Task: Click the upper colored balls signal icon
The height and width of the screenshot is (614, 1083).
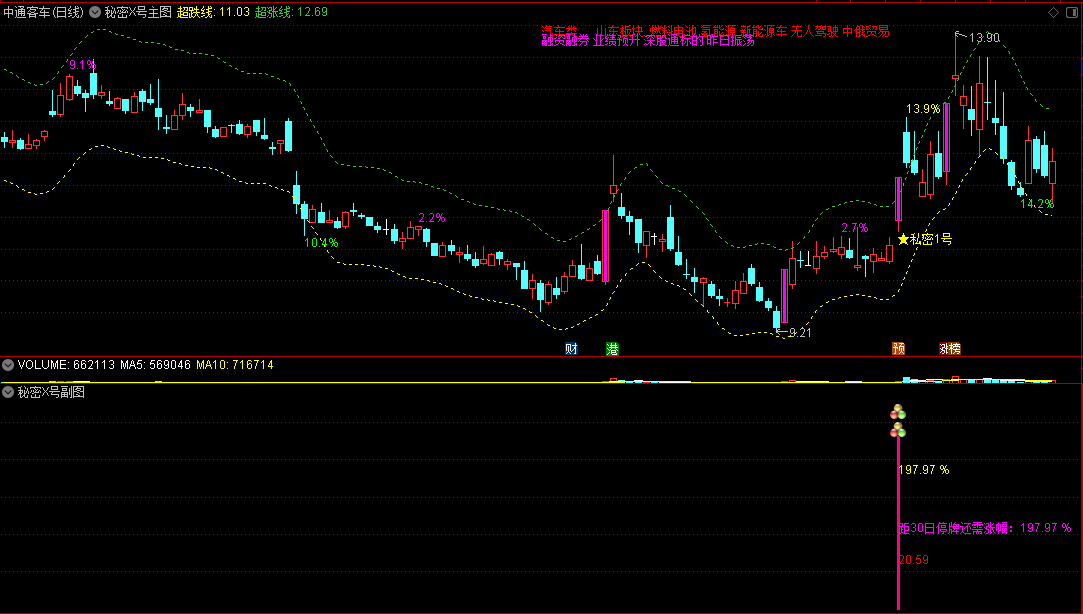Action: pos(898,412)
